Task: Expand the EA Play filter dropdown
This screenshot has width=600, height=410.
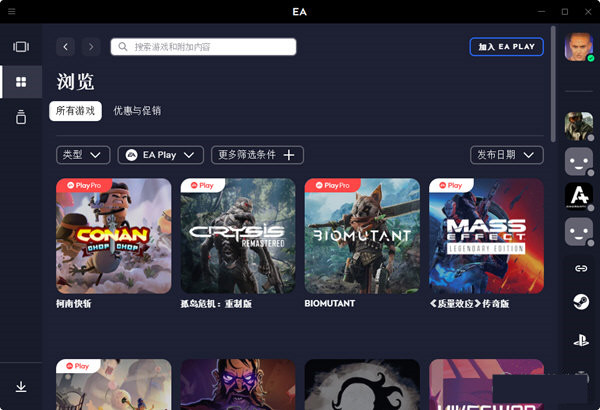Action: 161,155
